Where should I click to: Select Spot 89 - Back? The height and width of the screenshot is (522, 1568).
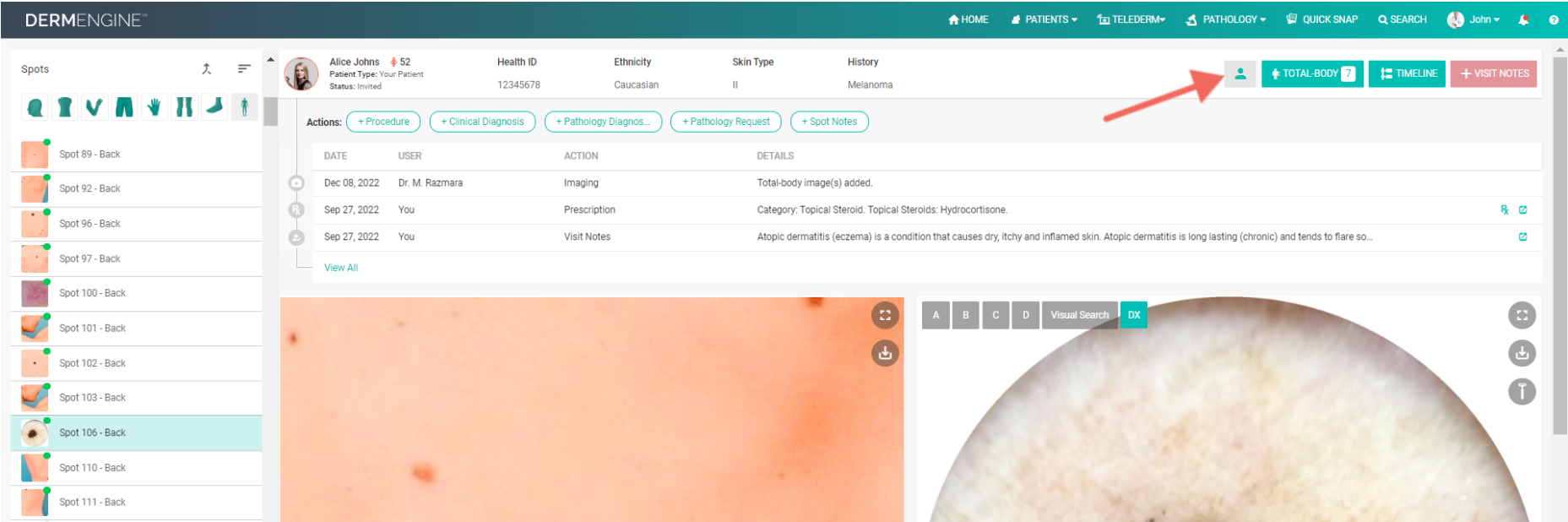[x=136, y=155]
